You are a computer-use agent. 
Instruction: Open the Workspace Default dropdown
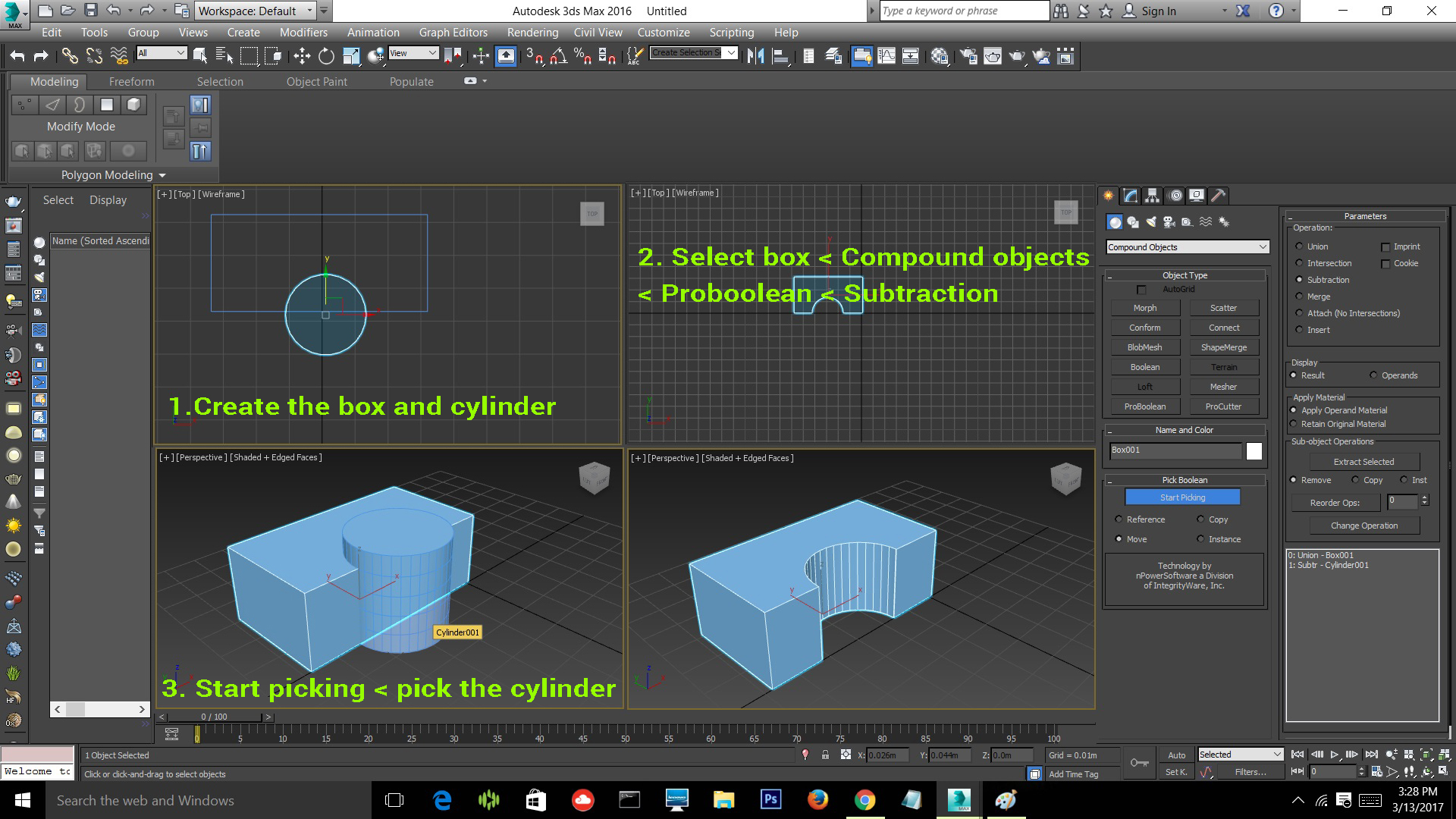253,11
